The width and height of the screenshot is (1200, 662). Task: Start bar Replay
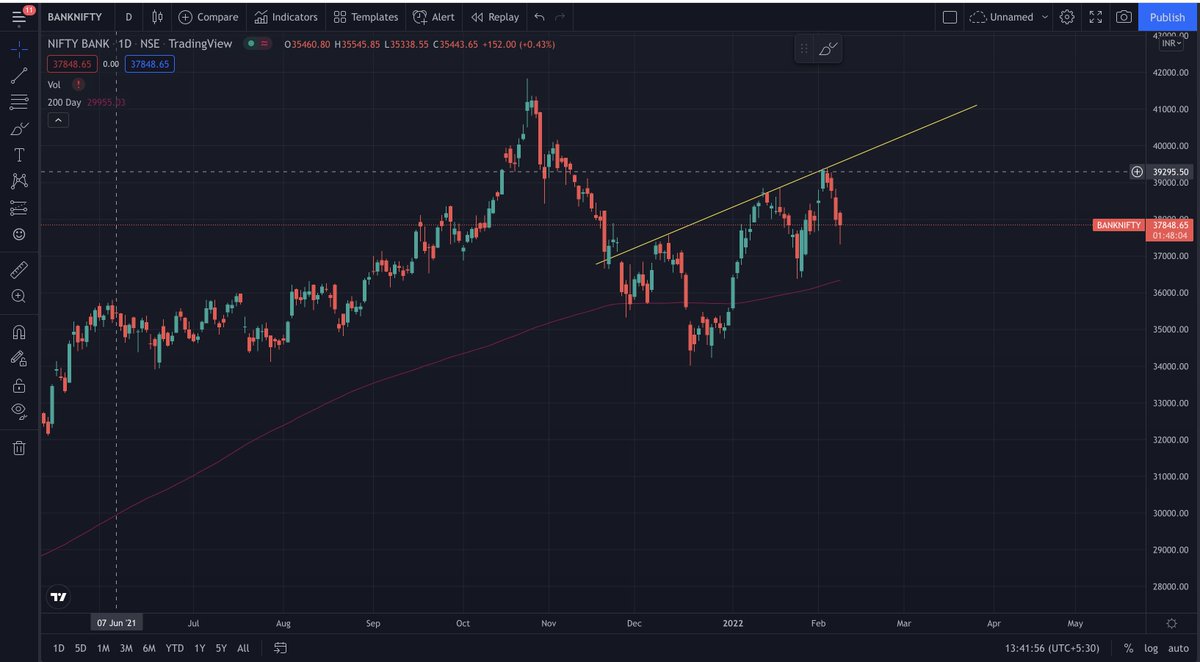click(494, 17)
